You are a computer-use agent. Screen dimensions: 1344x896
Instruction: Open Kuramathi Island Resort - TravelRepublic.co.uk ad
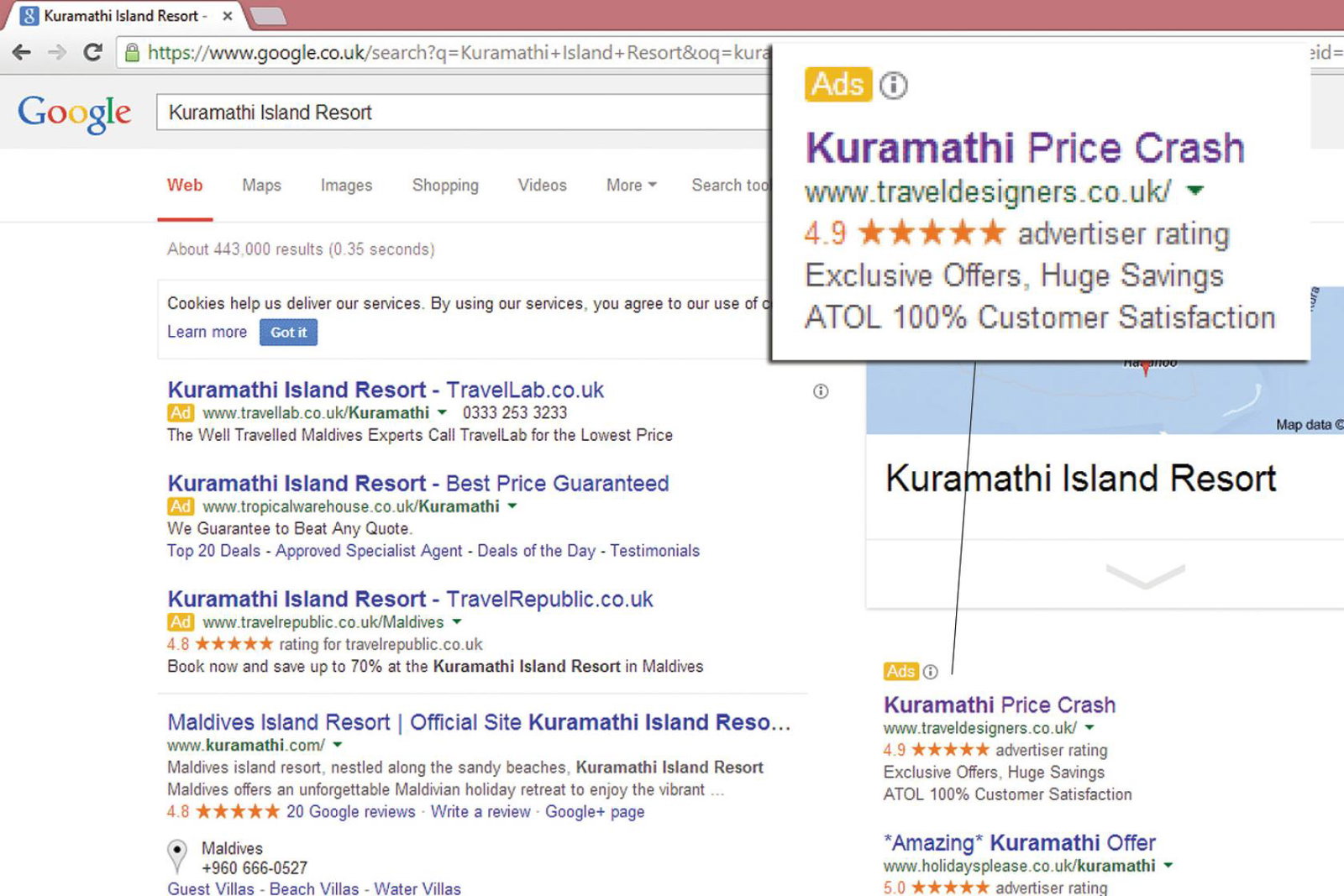pyautogui.click(x=410, y=600)
